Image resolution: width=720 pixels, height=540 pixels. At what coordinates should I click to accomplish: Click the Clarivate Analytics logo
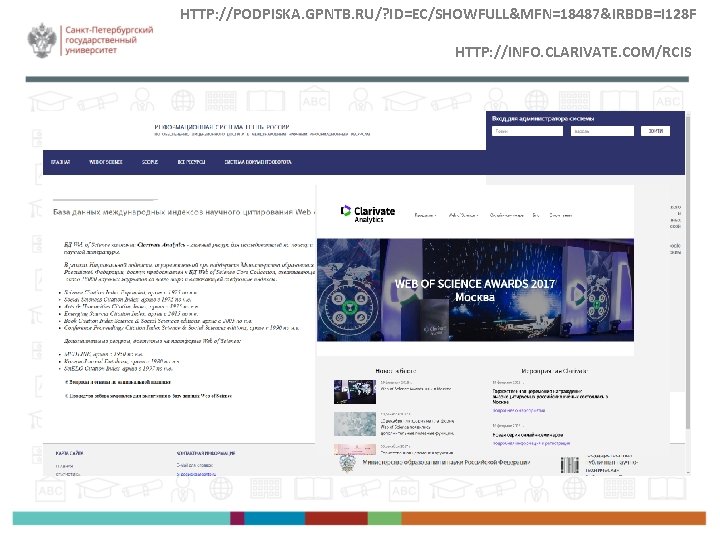tap(368, 214)
